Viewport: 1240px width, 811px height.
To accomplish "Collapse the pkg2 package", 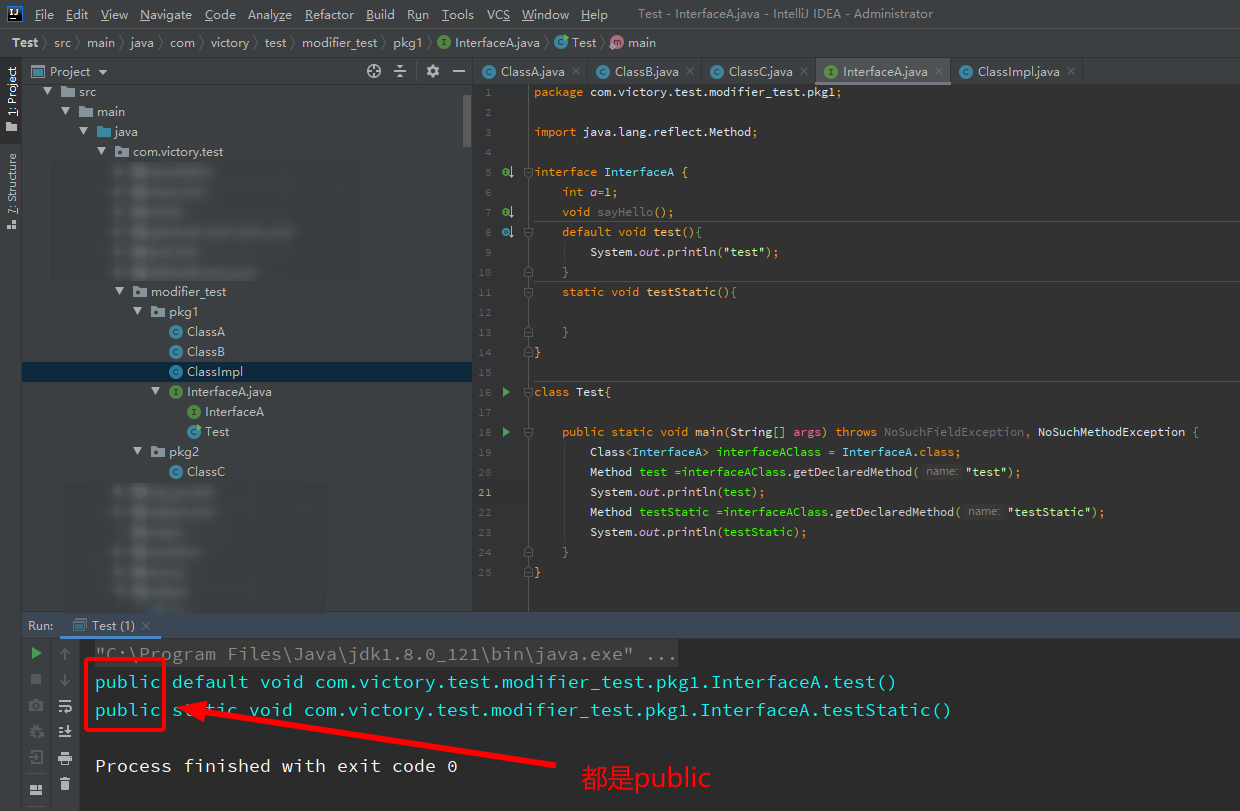I will click(x=137, y=451).
